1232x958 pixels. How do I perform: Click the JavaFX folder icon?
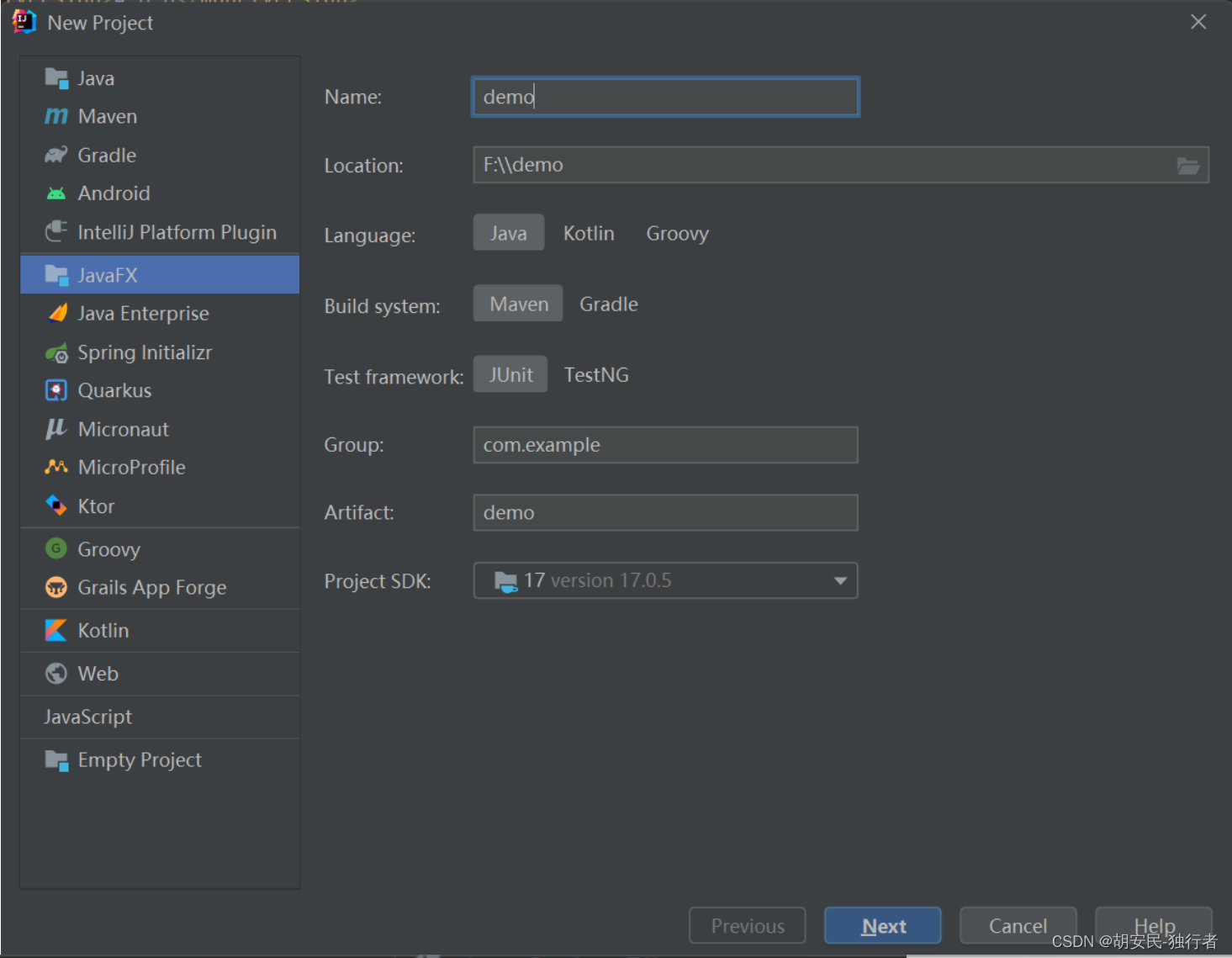tap(56, 275)
